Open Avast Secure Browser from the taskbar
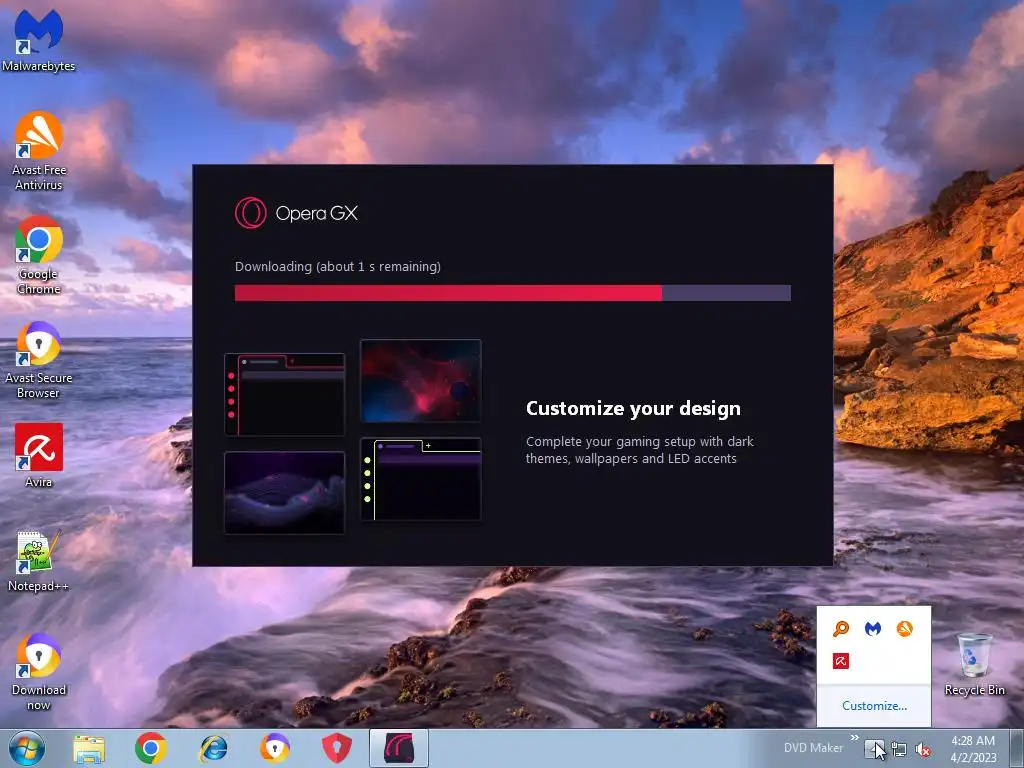 pos(275,748)
